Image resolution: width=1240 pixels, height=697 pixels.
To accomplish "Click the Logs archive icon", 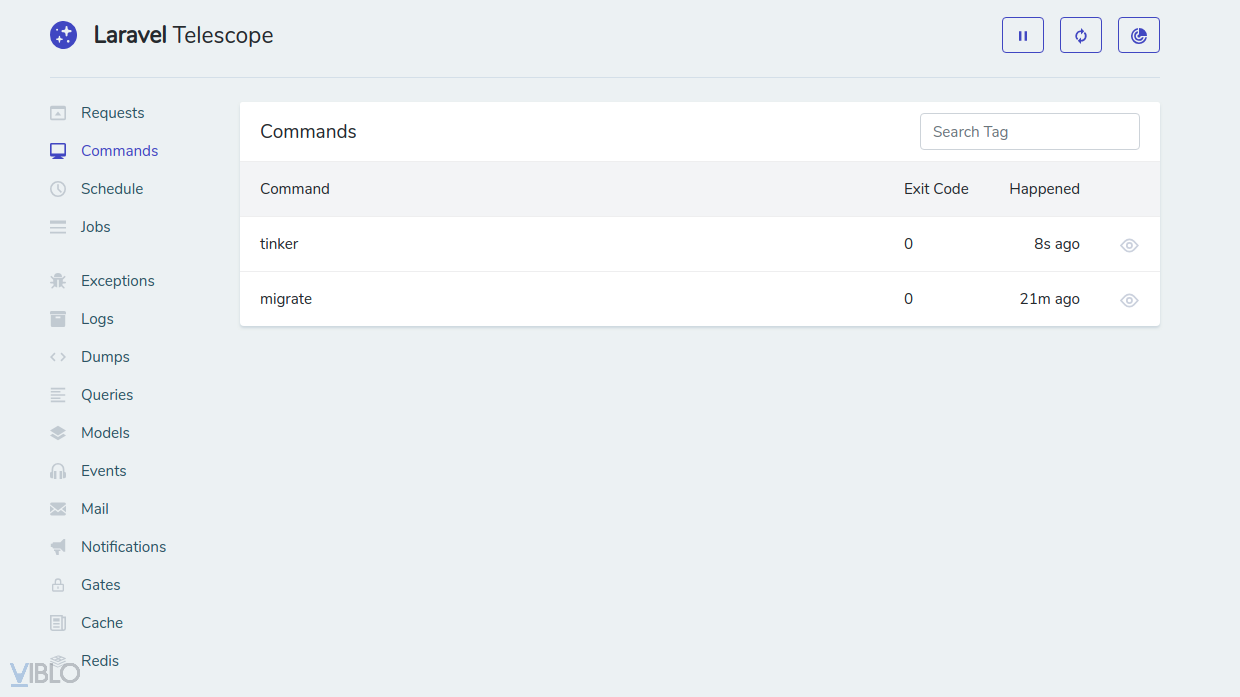I will coord(58,319).
